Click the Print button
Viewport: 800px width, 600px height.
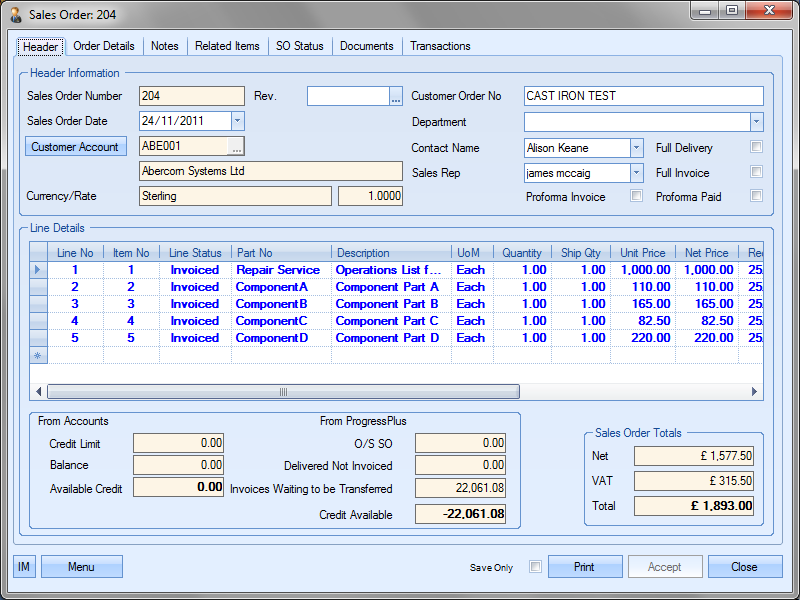pyautogui.click(x=585, y=567)
